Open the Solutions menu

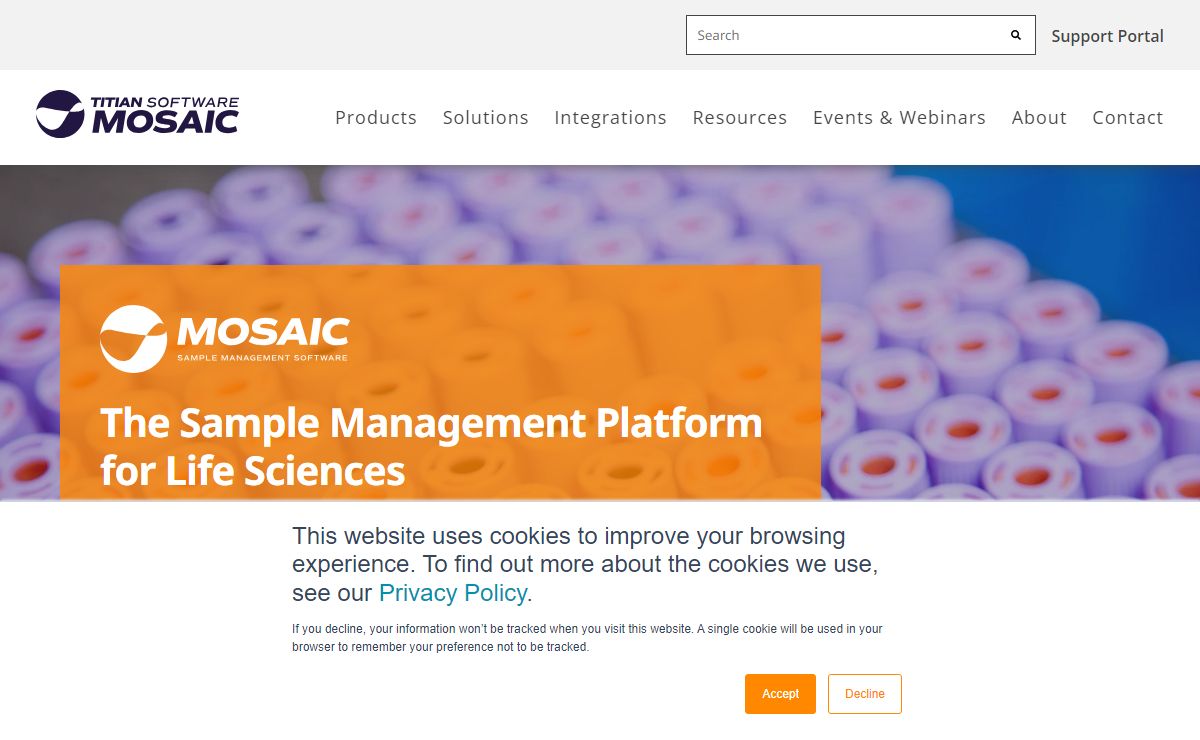486,117
